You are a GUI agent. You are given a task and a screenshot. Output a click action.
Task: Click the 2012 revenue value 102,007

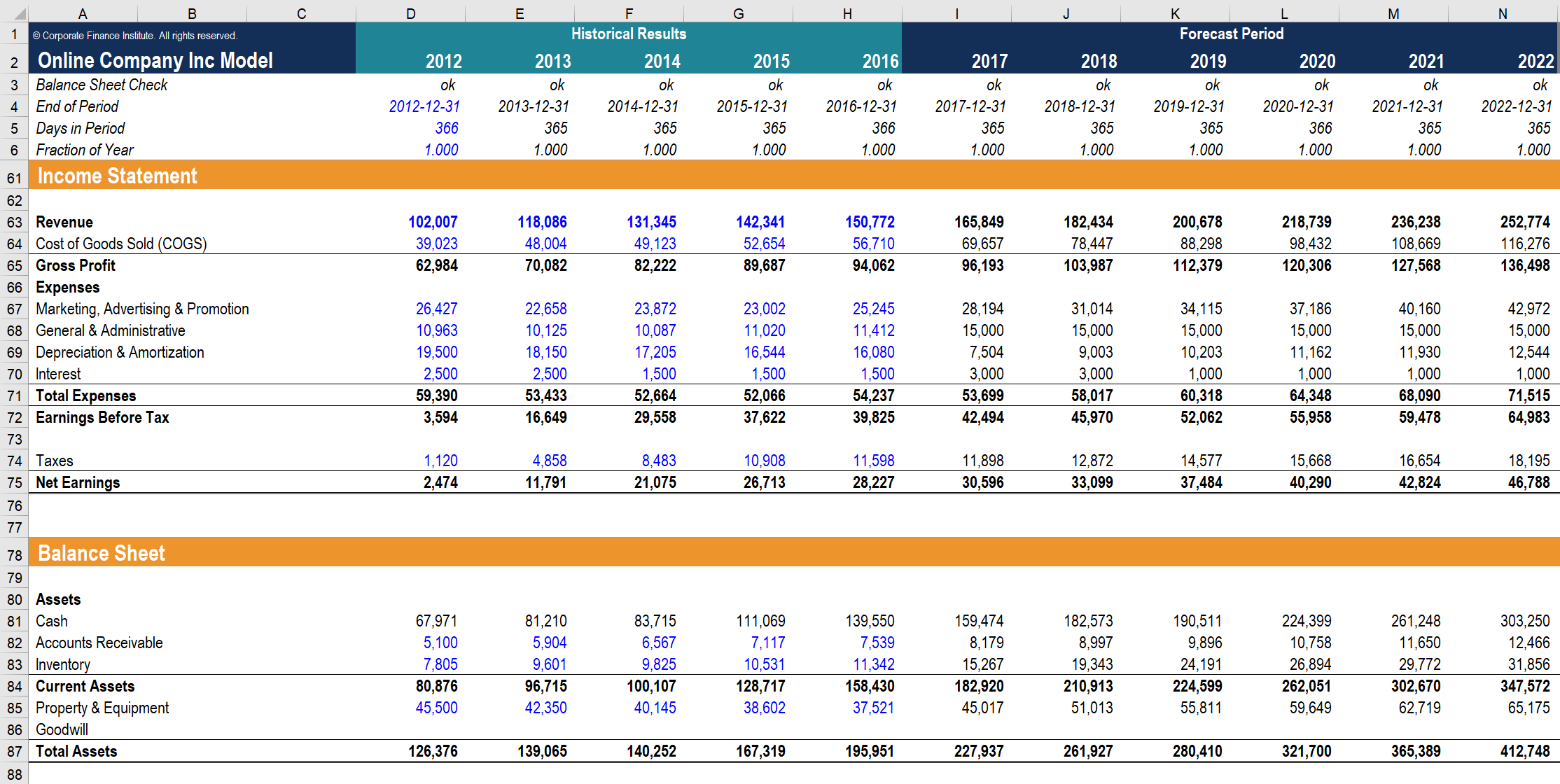(x=433, y=222)
